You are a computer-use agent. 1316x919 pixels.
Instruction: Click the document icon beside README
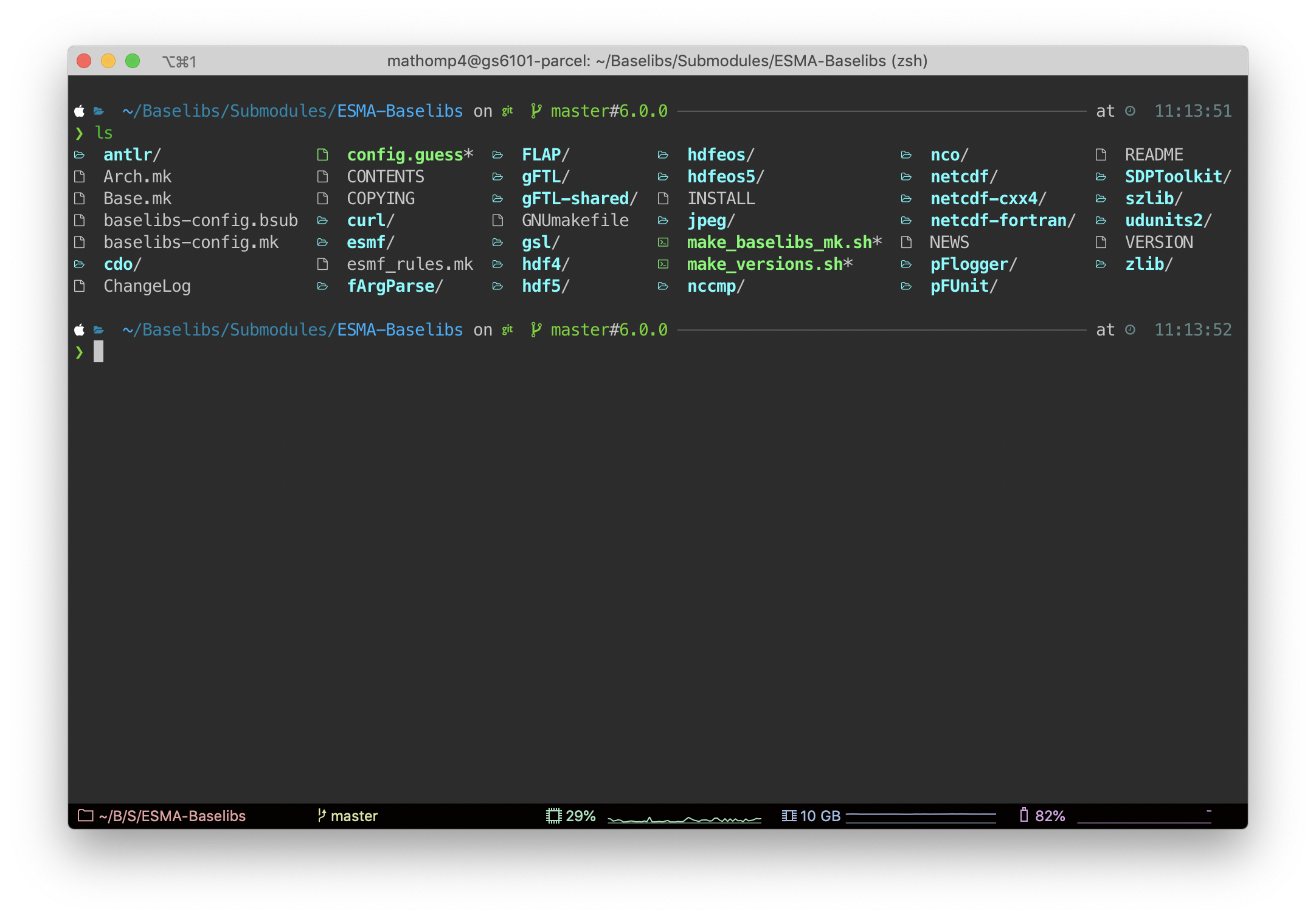coord(1100,154)
